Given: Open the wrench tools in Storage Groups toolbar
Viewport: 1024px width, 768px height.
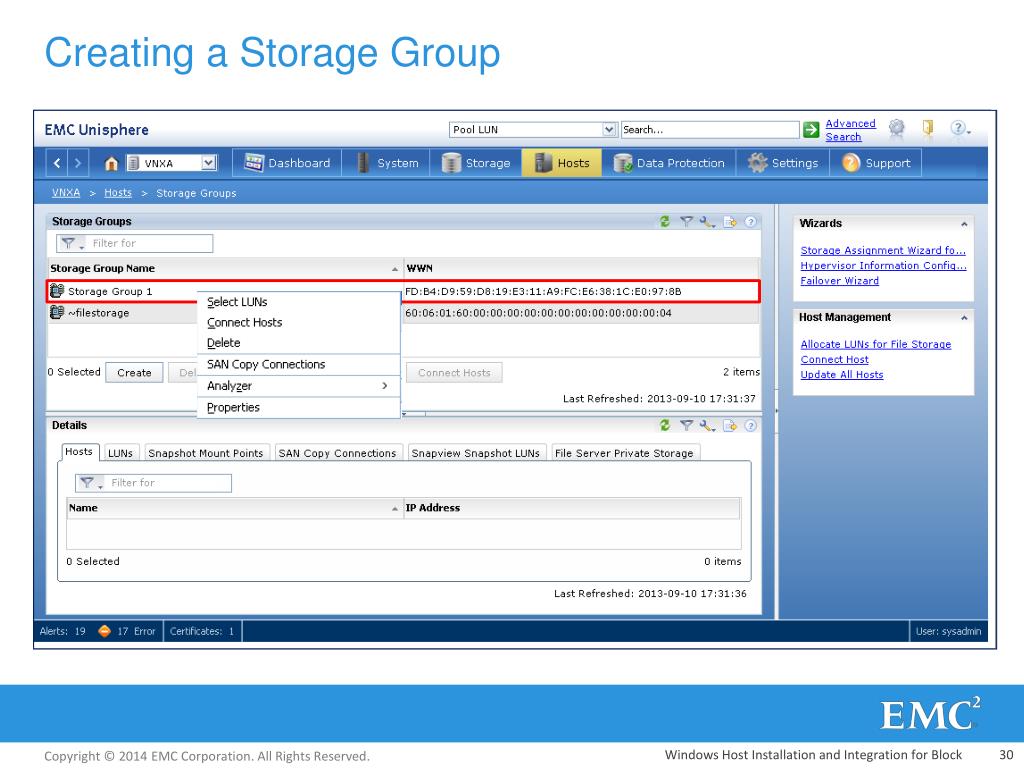Looking at the screenshot, I should click(707, 222).
